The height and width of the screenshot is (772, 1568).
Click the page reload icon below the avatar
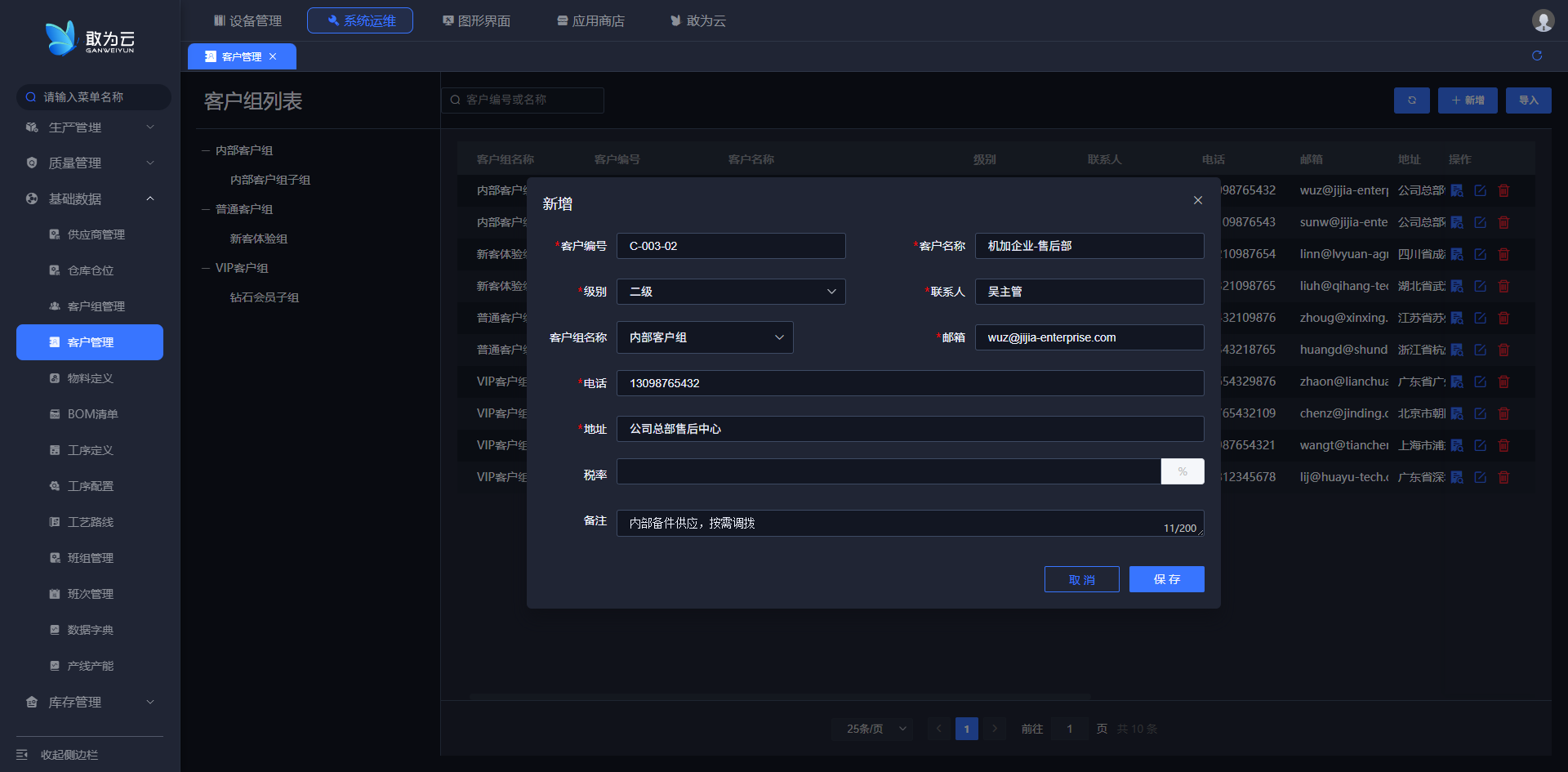(x=1536, y=56)
